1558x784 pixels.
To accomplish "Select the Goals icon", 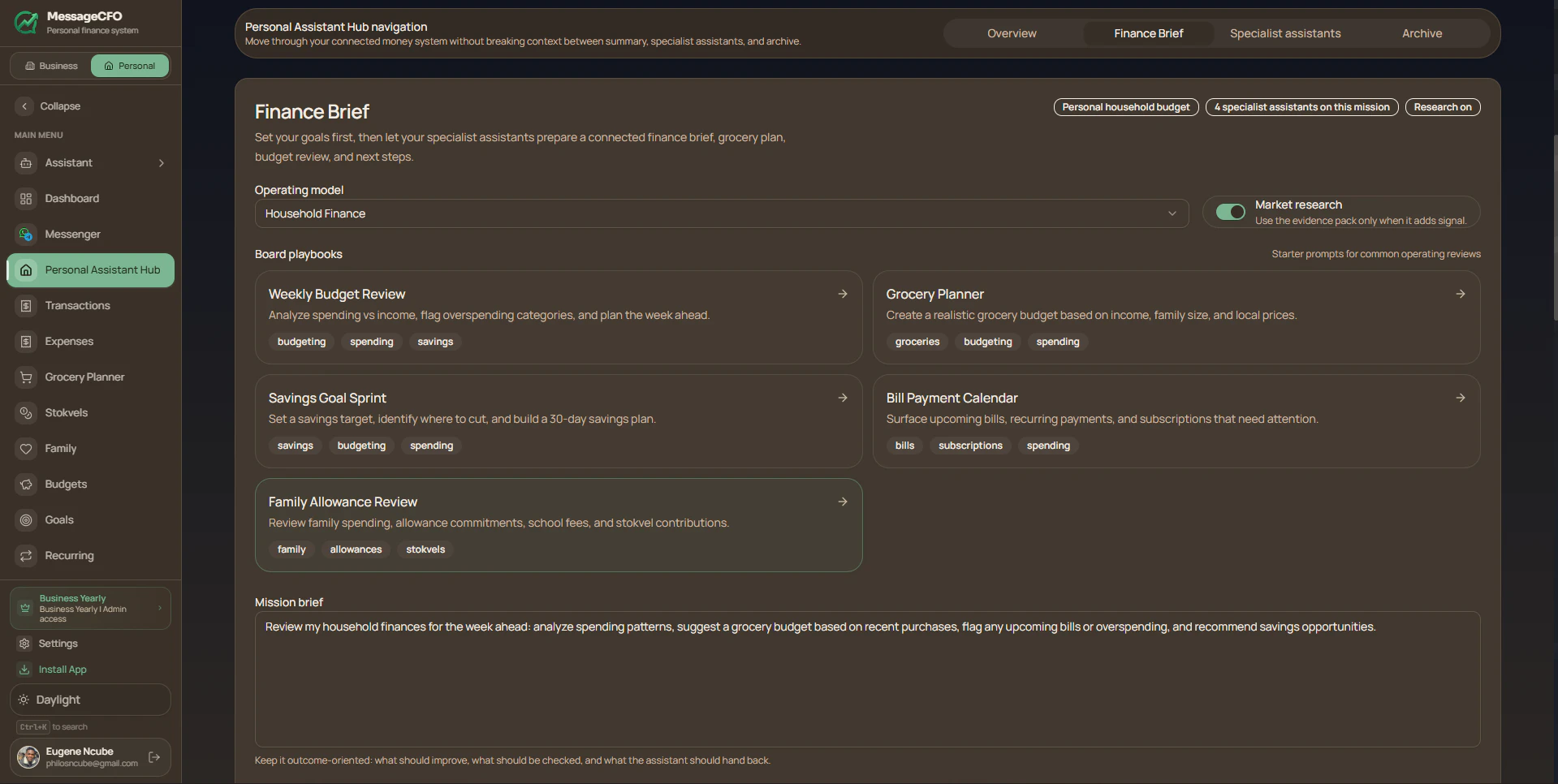I will pyautogui.click(x=26, y=519).
